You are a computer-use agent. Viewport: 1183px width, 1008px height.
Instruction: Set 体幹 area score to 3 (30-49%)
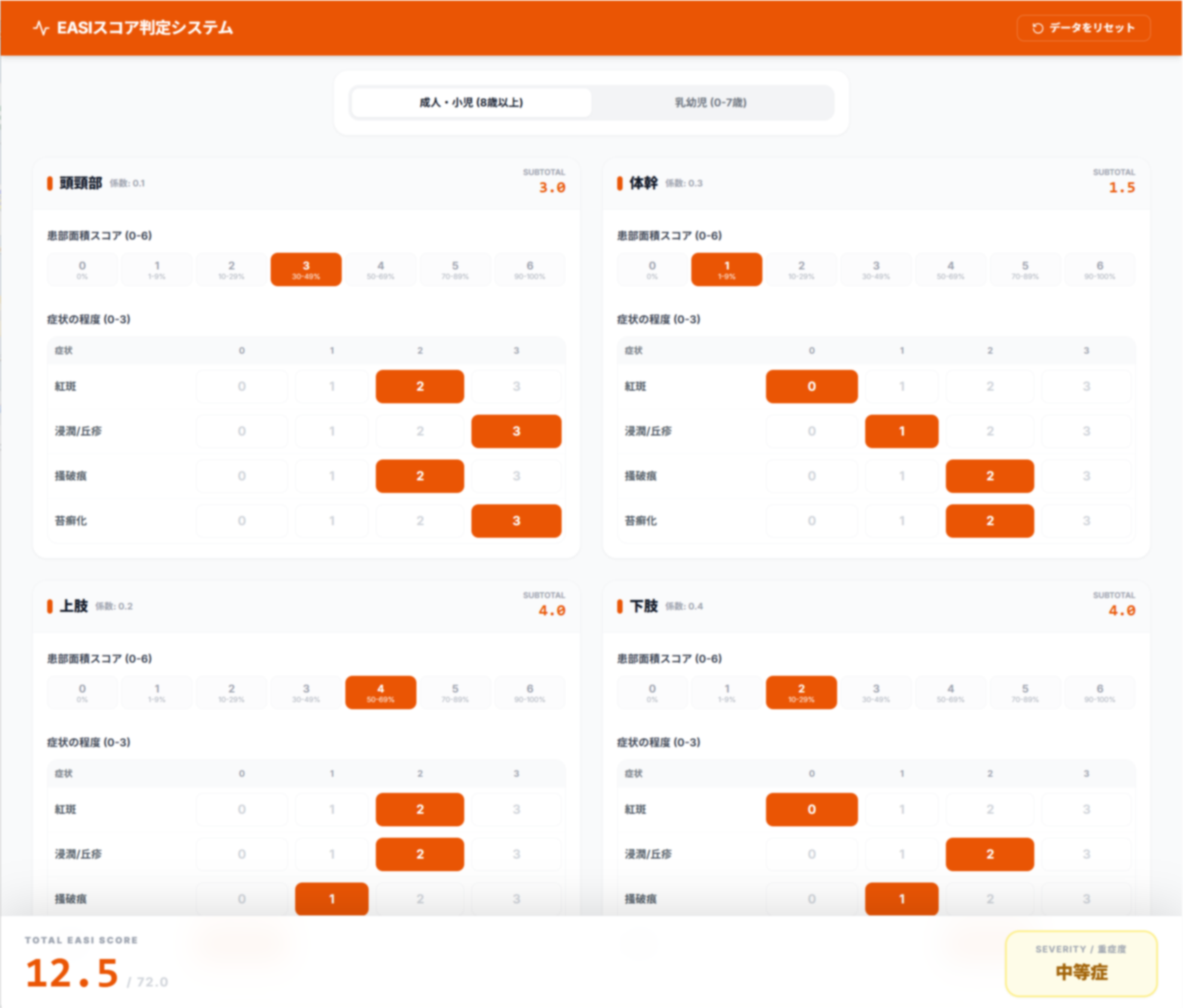pos(876,269)
